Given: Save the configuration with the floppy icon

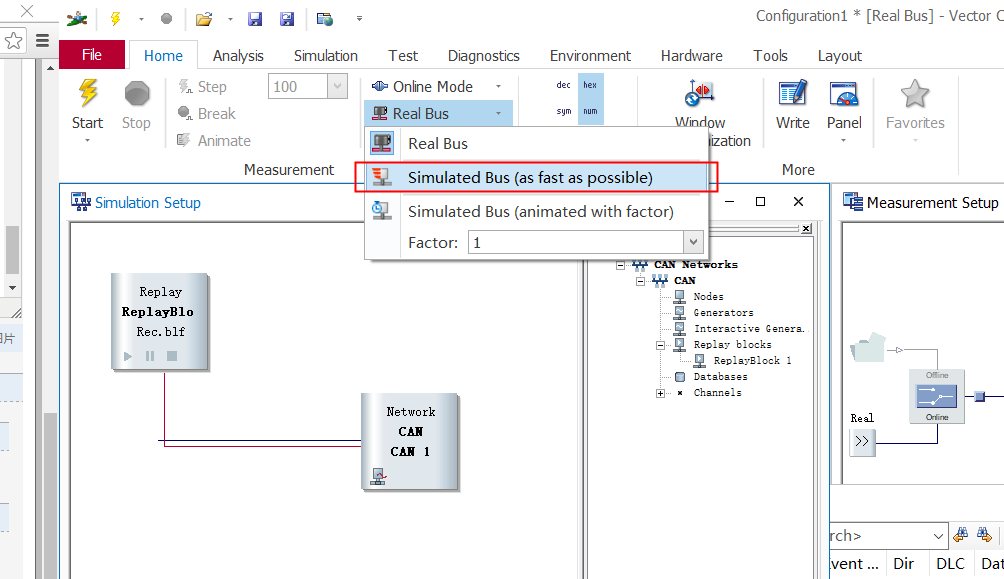Looking at the screenshot, I should [x=255, y=19].
